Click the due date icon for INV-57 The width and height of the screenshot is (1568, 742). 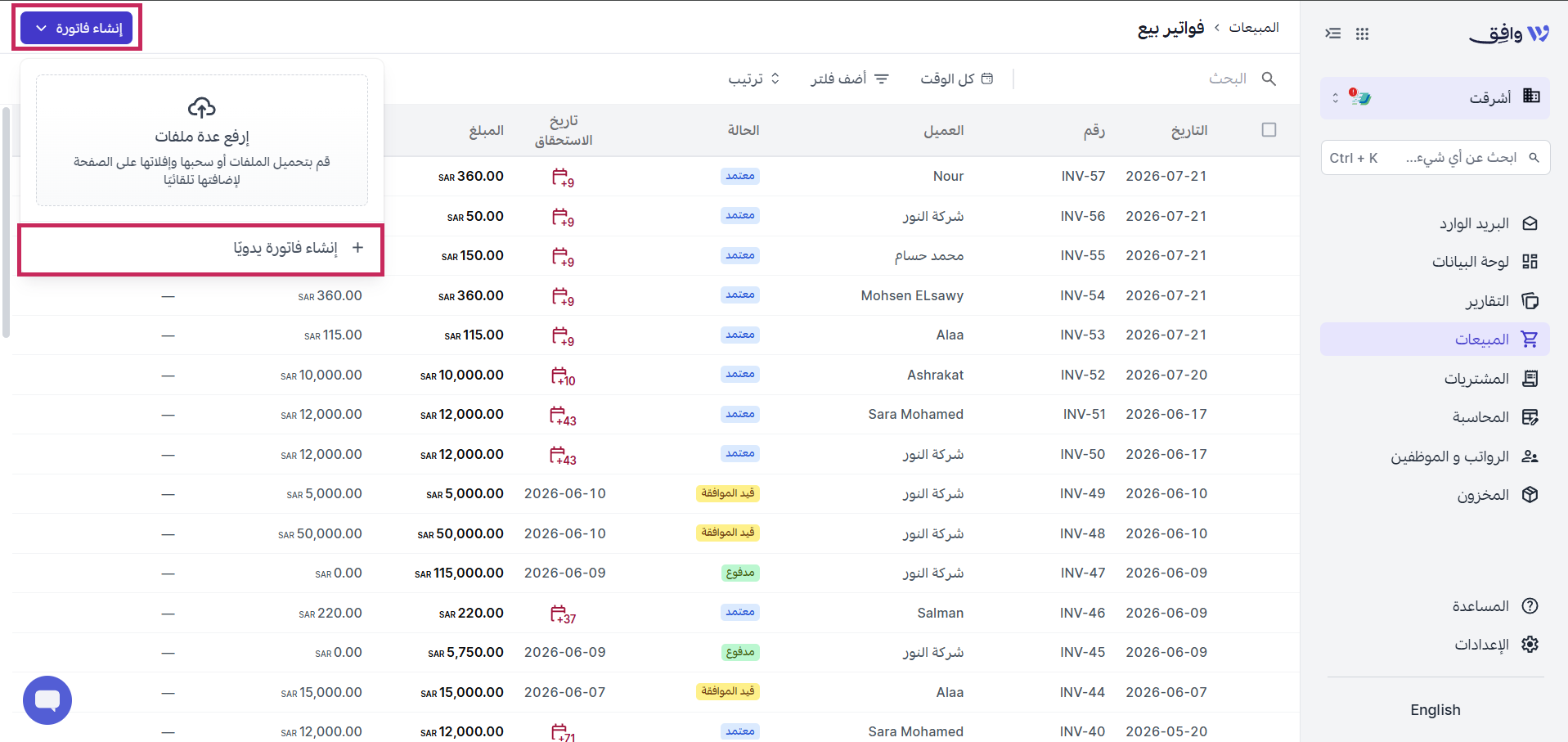[x=563, y=177]
